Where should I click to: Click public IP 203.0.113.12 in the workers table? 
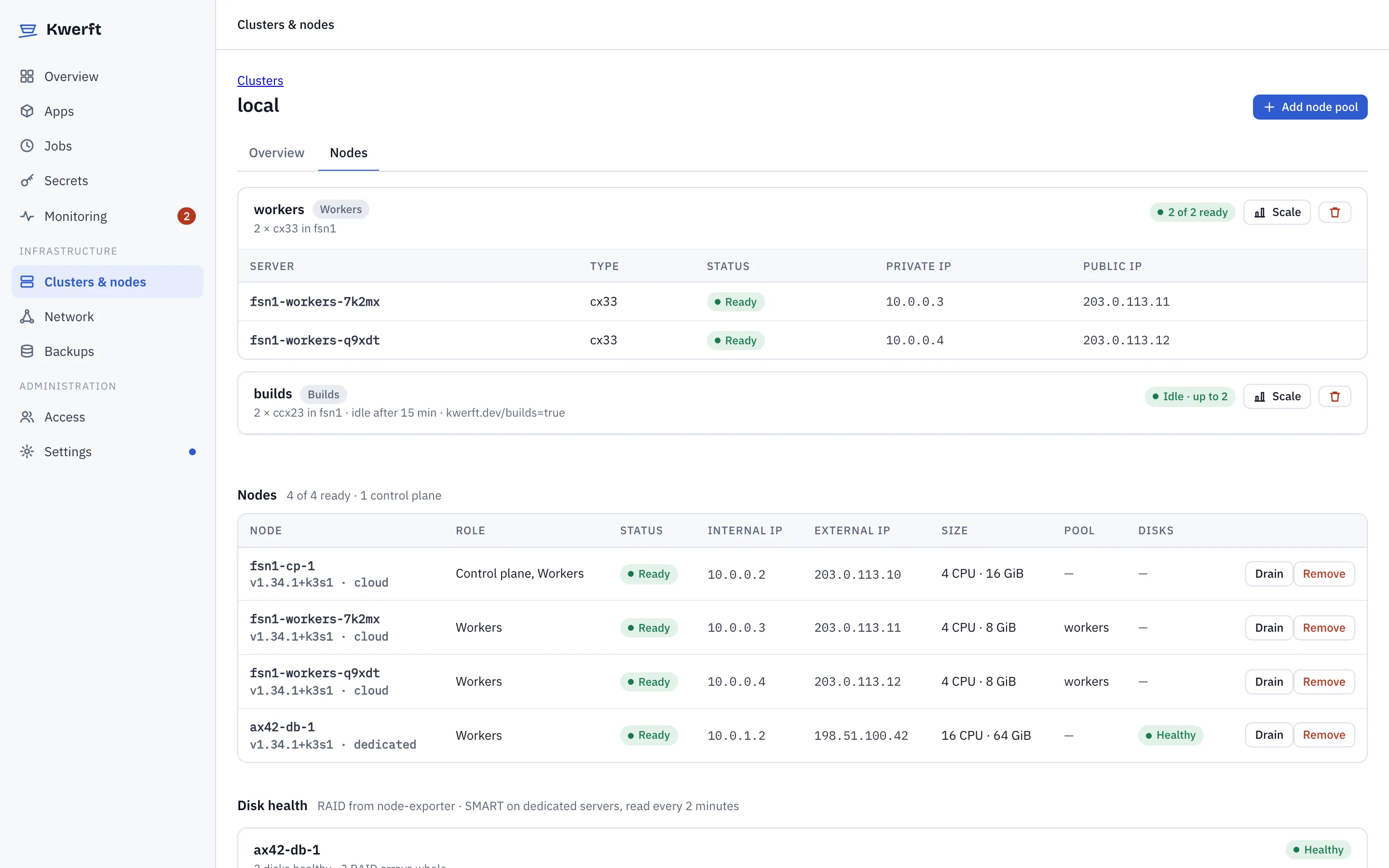click(1126, 340)
